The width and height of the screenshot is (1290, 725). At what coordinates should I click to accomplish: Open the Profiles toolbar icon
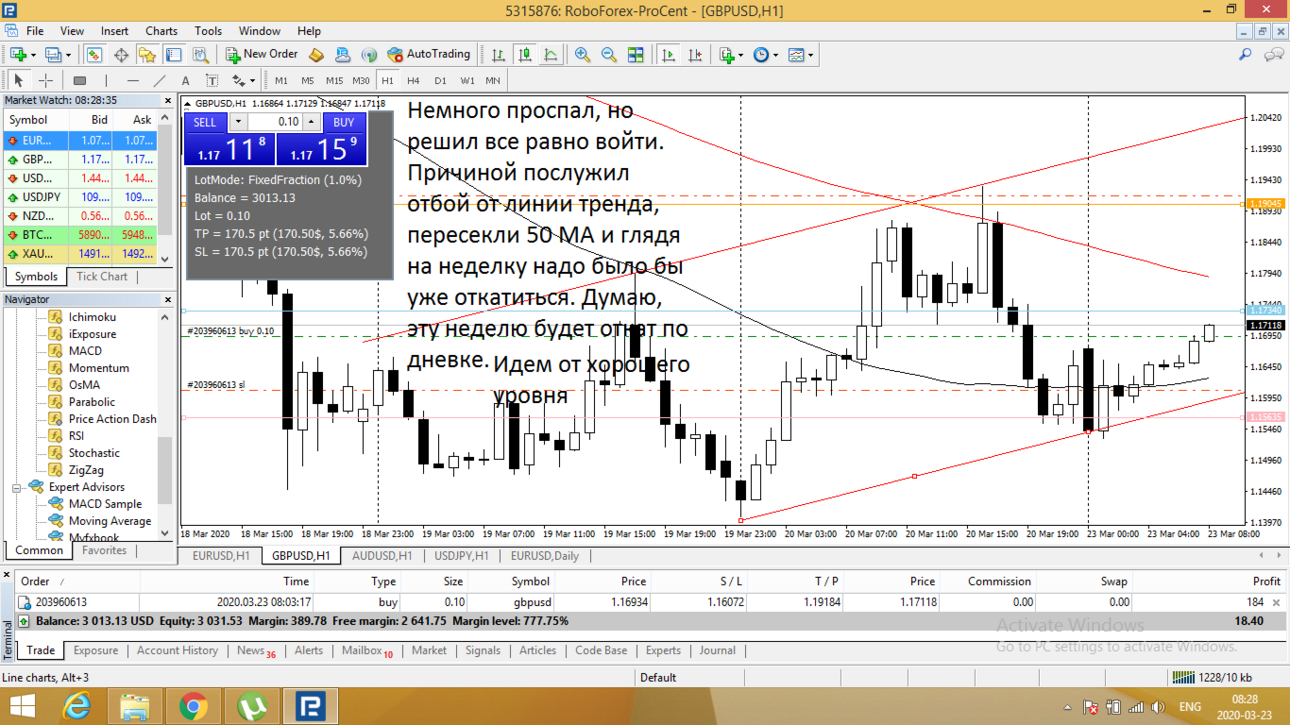coord(53,55)
